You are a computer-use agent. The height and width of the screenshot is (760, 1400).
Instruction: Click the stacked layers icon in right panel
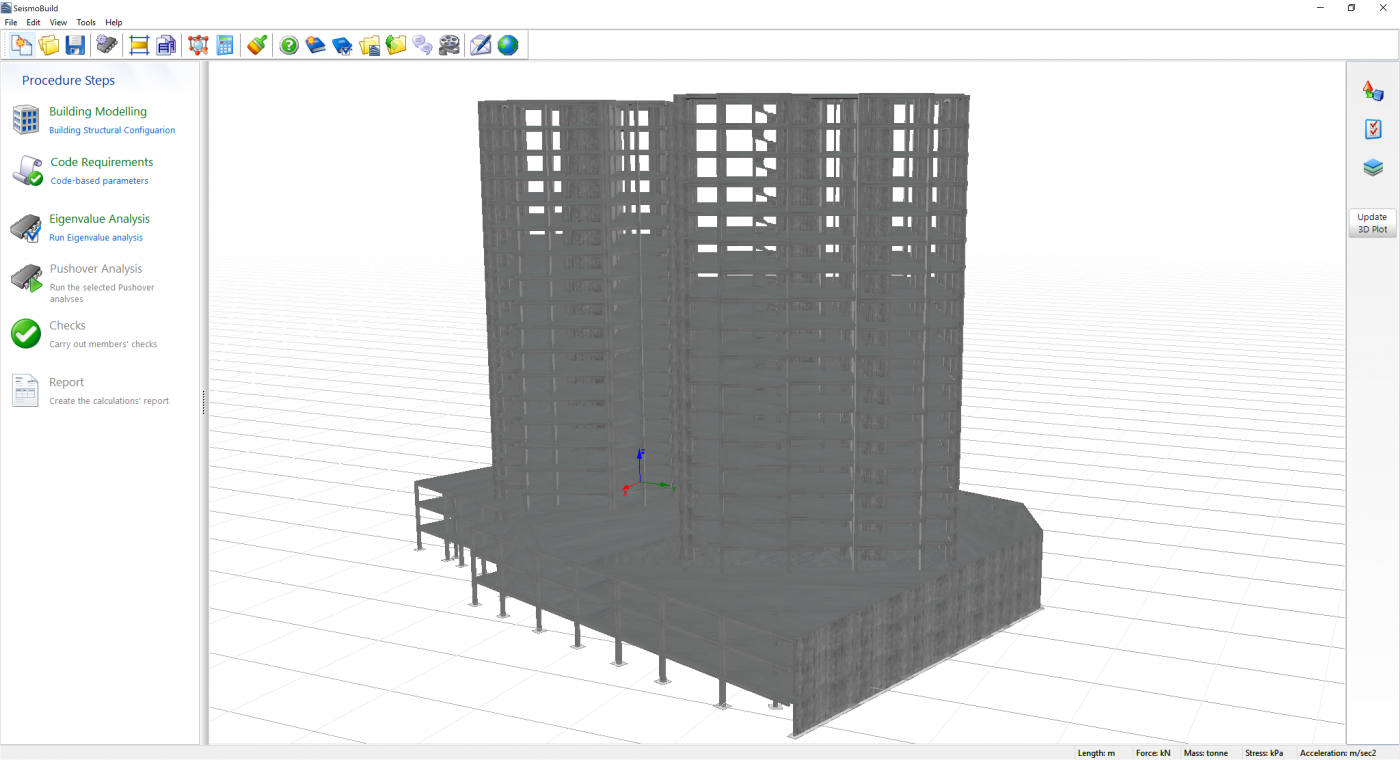point(1373,168)
